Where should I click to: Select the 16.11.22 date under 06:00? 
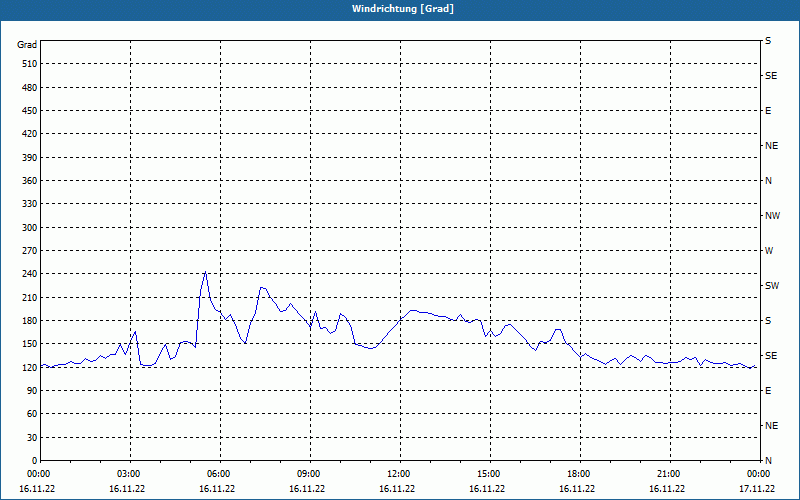click(x=217, y=489)
